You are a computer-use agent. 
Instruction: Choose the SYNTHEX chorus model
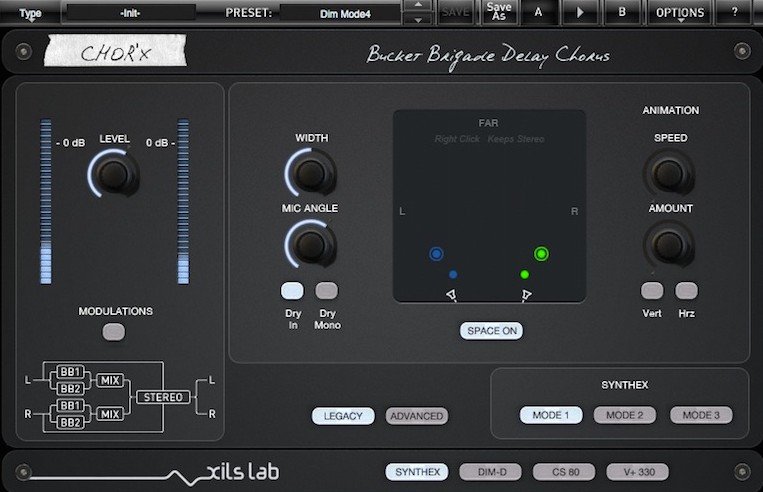pos(417,472)
